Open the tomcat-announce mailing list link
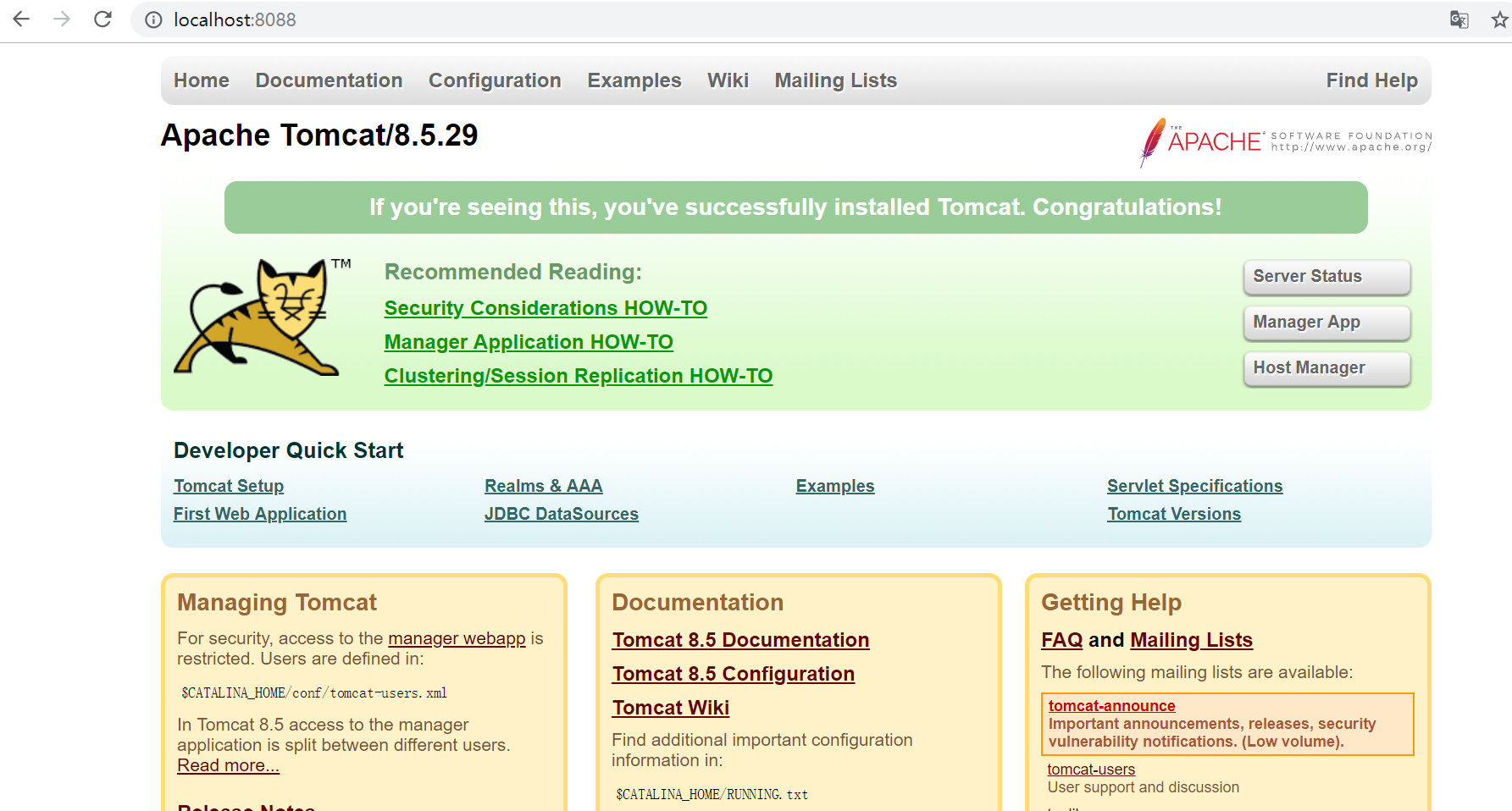This screenshot has height=811, width=1512. coord(1112,705)
